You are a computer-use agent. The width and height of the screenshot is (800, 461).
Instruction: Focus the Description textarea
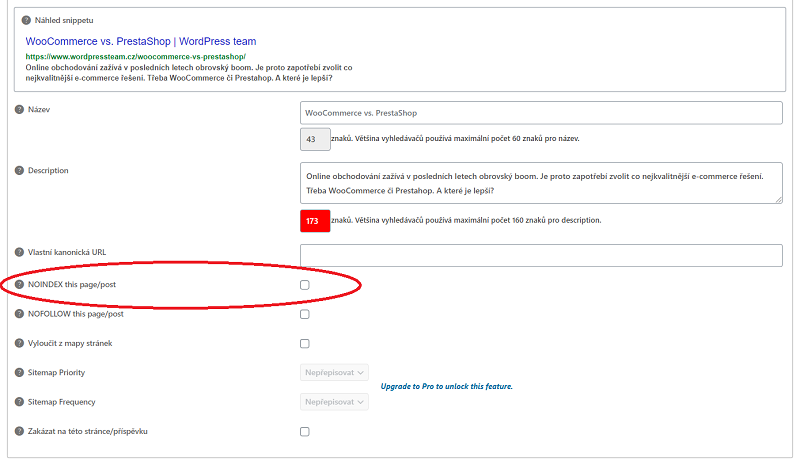(541, 183)
